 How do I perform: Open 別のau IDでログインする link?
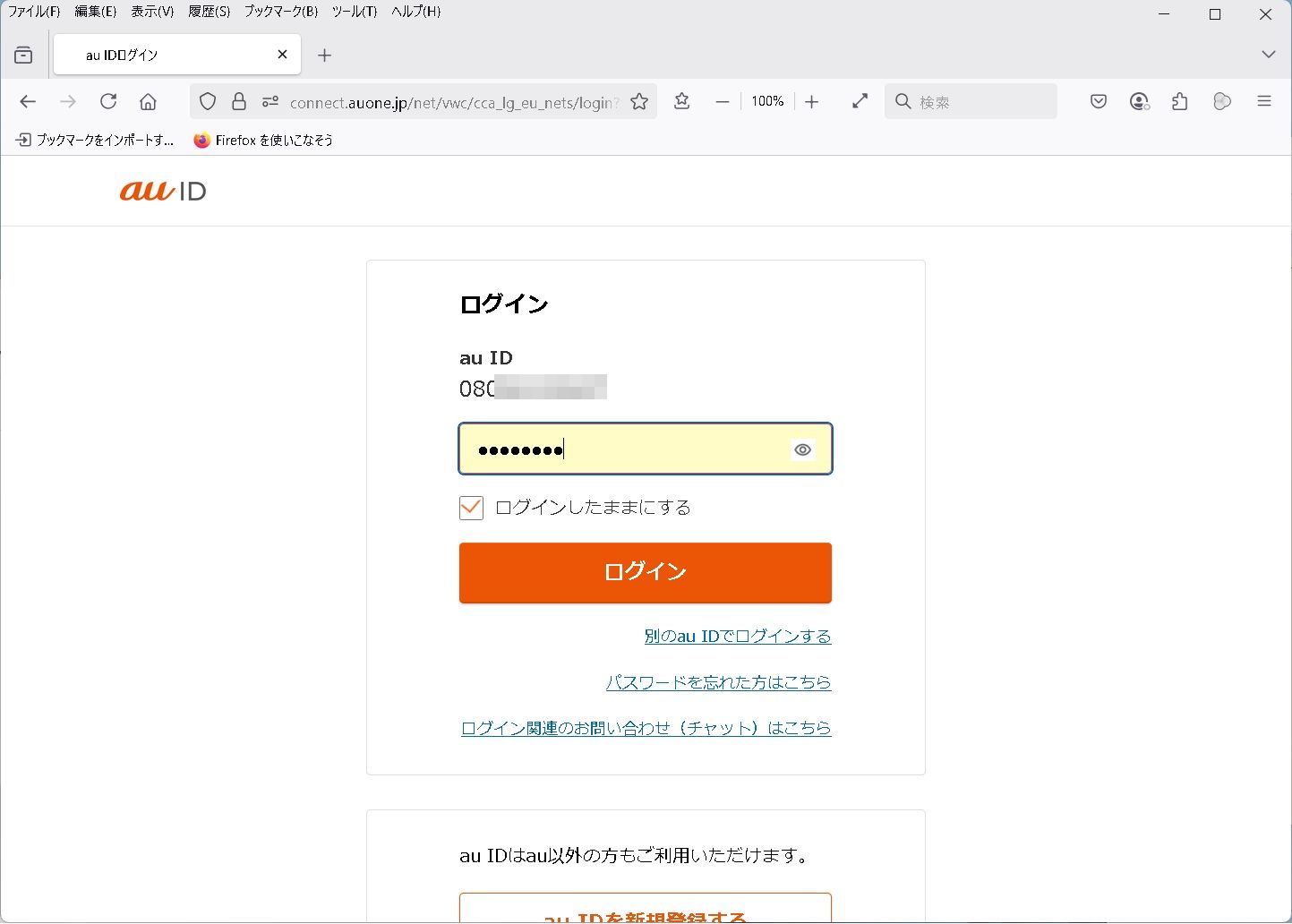click(738, 637)
